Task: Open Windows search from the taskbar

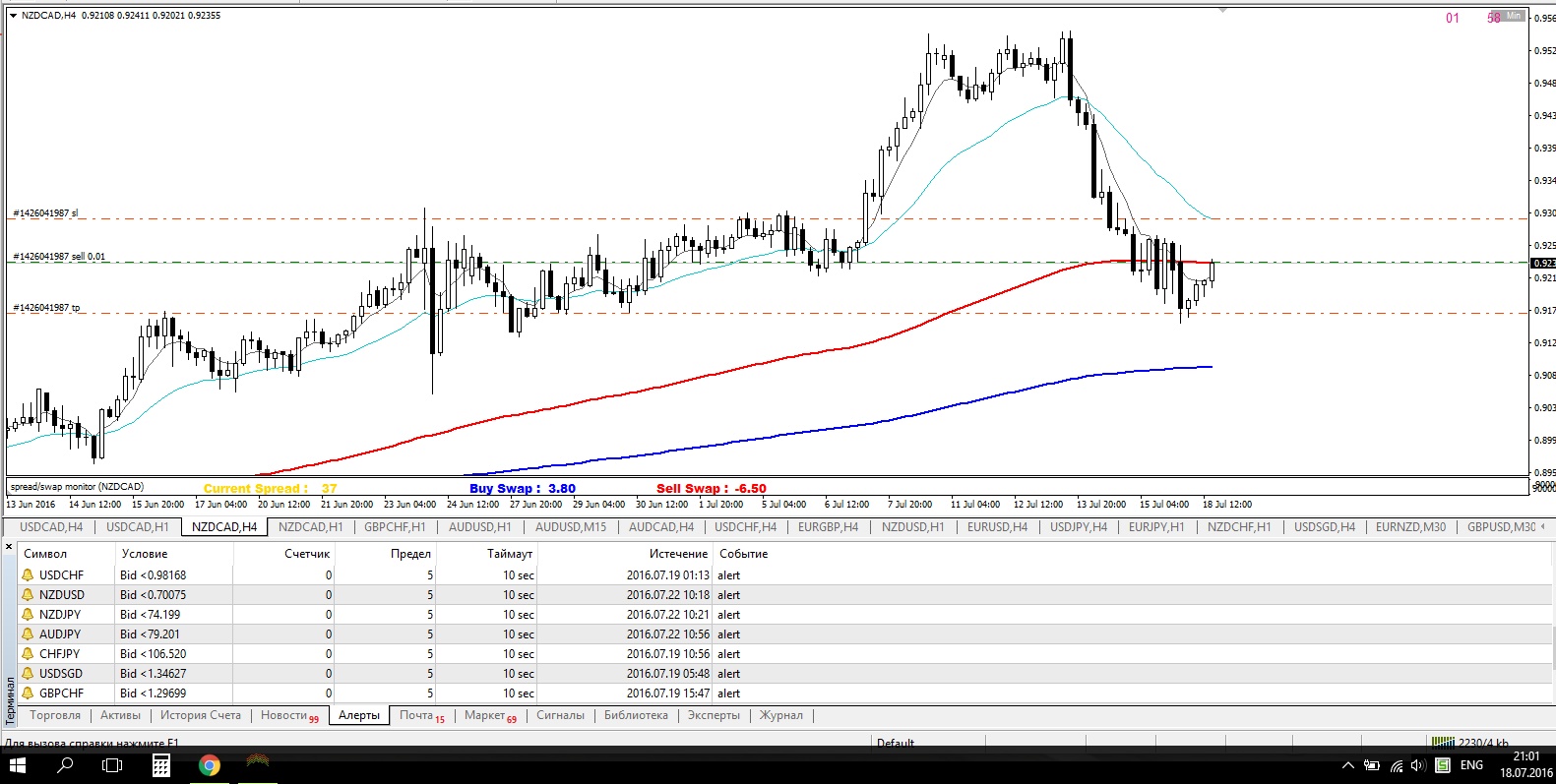Action: [65, 764]
